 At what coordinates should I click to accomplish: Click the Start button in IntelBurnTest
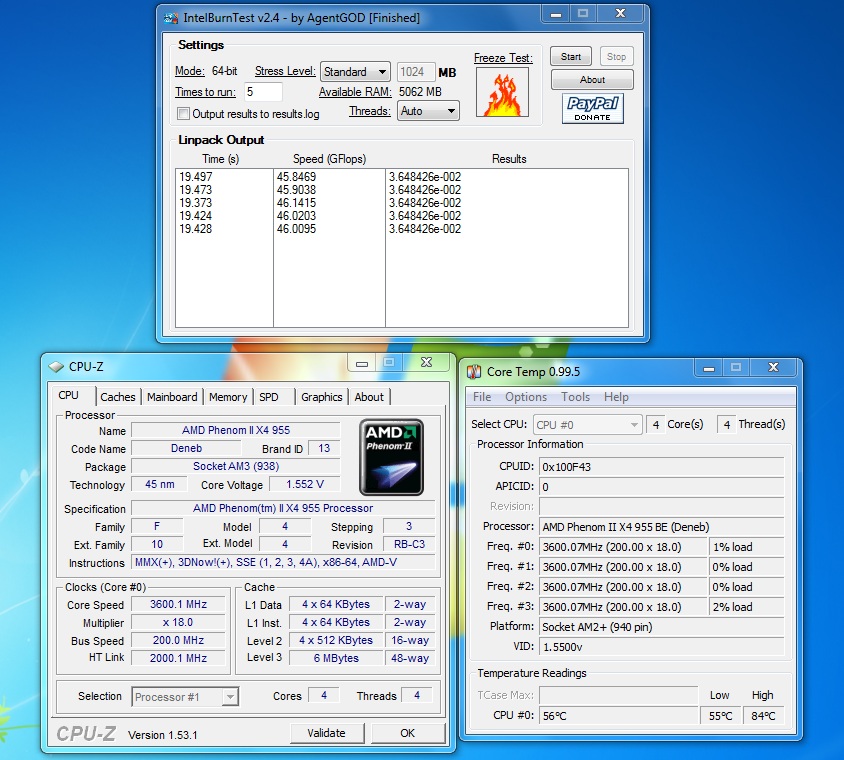tap(571, 57)
